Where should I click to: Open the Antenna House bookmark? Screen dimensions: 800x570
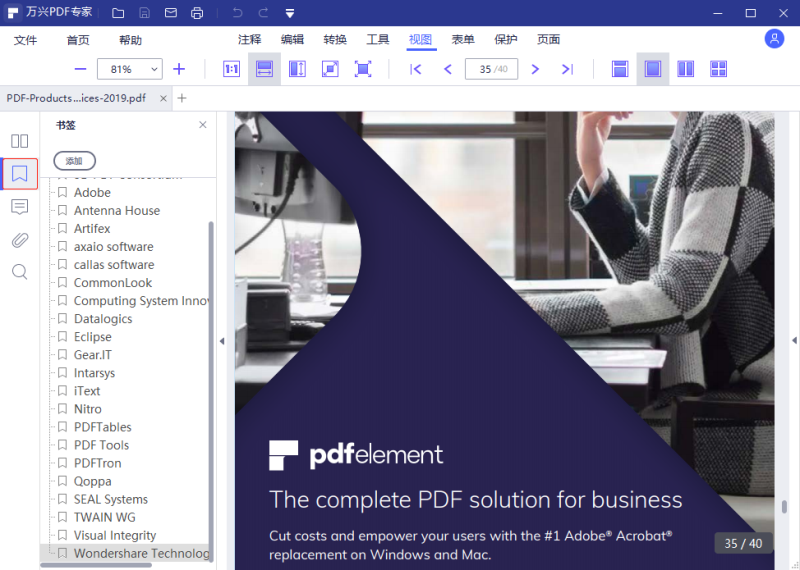tap(117, 211)
